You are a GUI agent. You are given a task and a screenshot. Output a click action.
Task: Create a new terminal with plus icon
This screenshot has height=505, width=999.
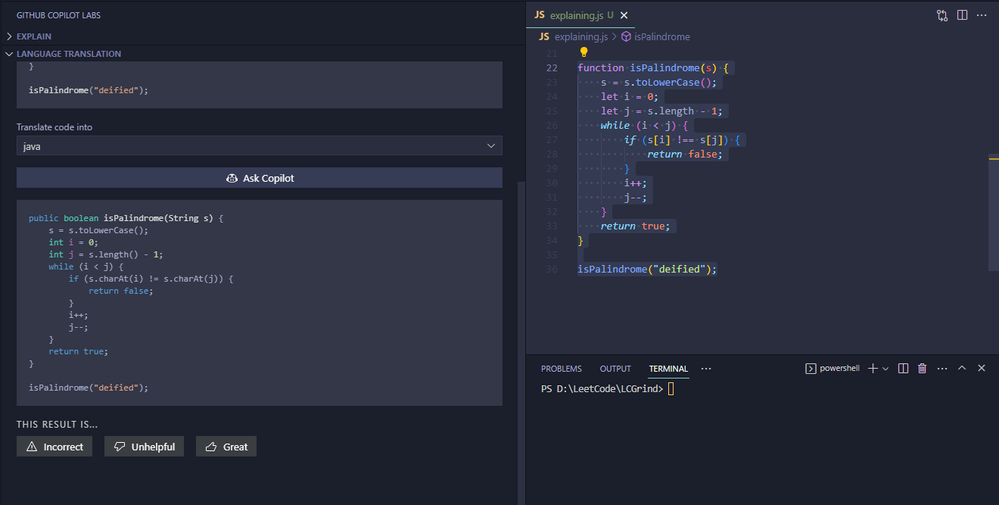[x=872, y=368]
